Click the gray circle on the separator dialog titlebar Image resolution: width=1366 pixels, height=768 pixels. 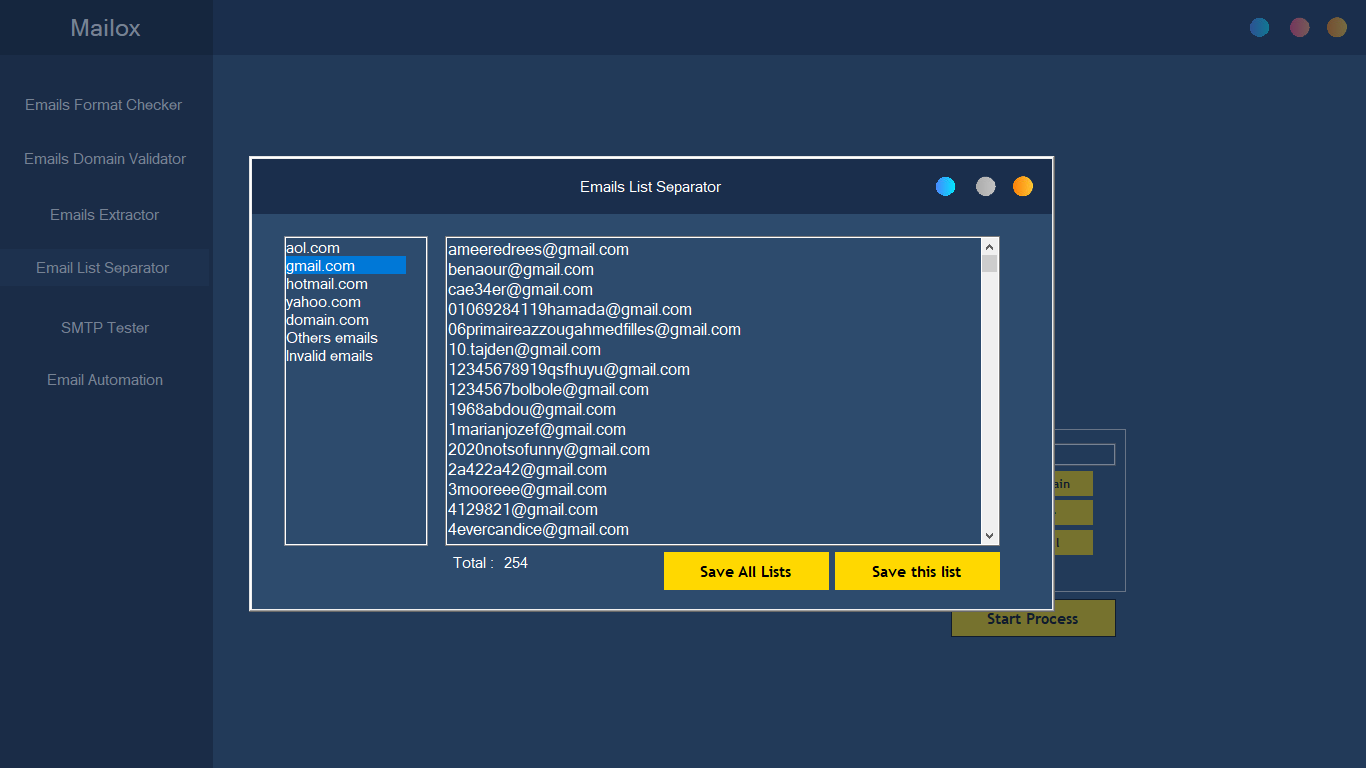click(985, 186)
